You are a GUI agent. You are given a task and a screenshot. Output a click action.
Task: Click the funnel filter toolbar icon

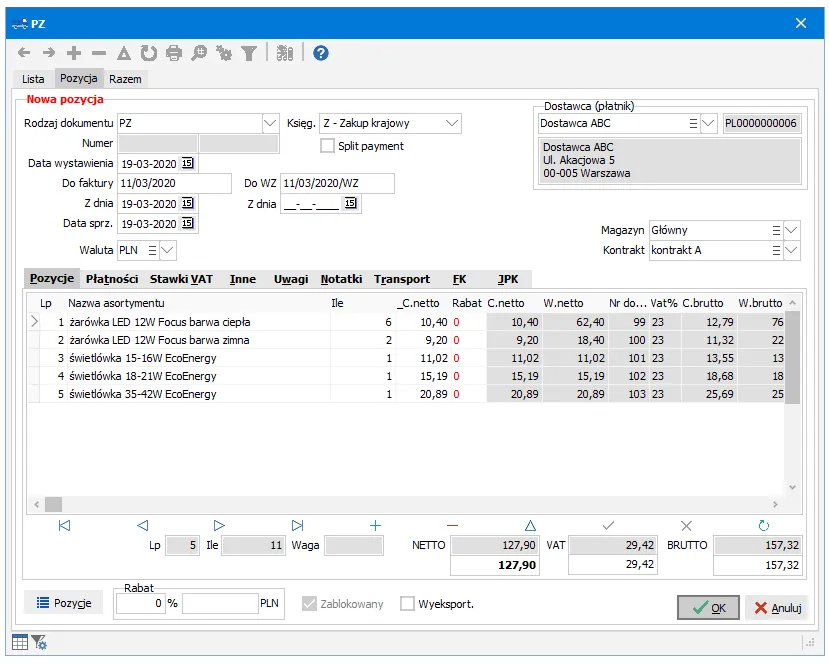coord(248,53)
